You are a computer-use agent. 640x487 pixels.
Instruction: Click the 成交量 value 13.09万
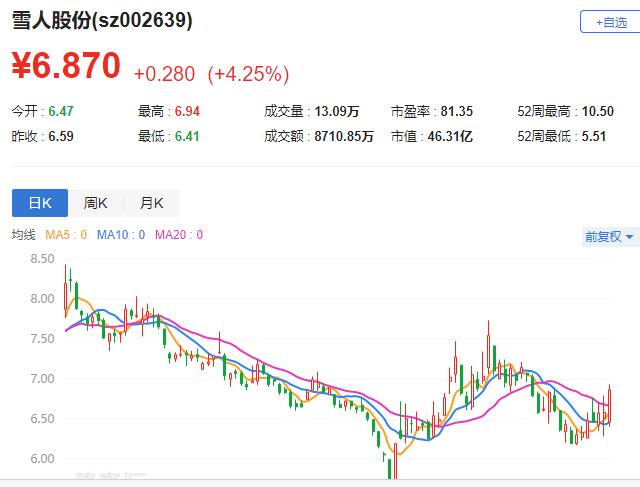[337, 111]
